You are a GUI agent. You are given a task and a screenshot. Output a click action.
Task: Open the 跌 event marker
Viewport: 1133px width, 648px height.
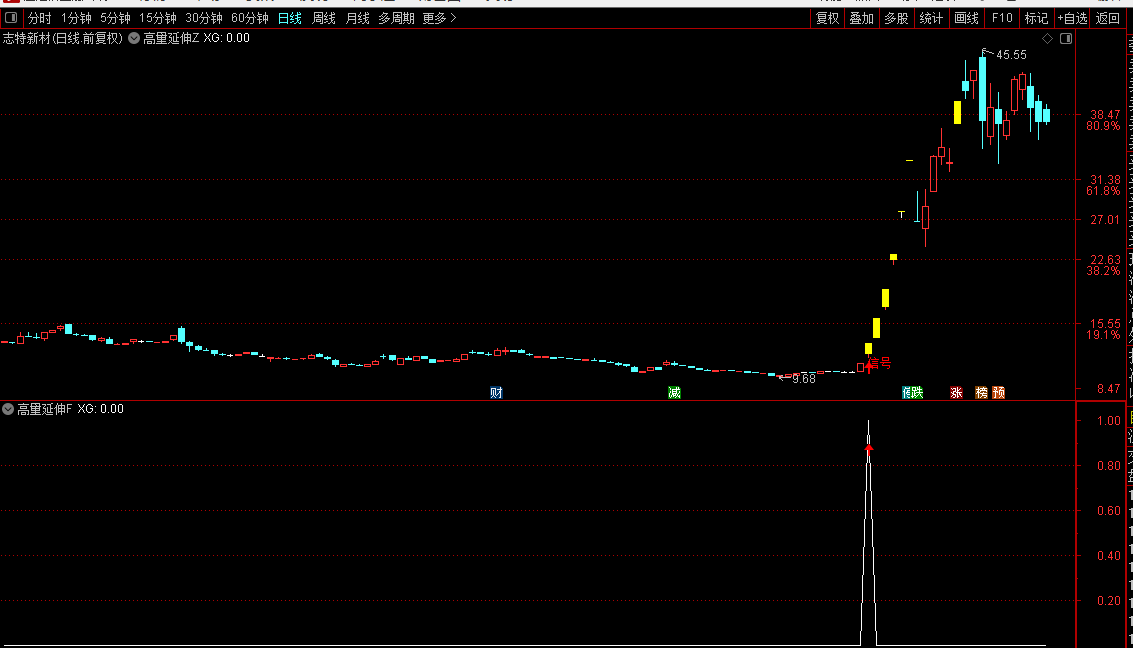tap(917, 392)
